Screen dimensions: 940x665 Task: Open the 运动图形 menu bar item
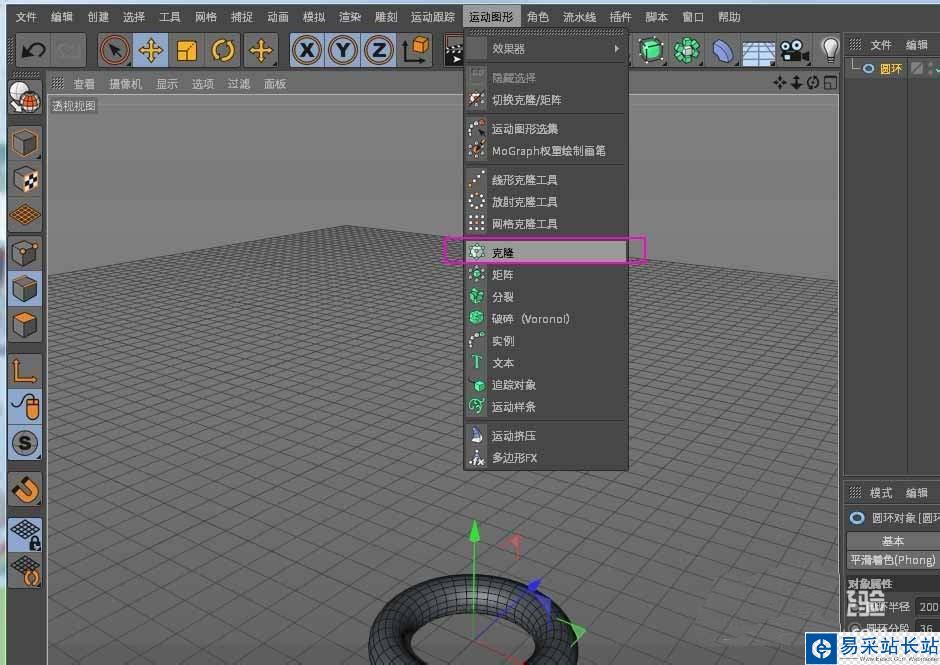tap(491, 17)
